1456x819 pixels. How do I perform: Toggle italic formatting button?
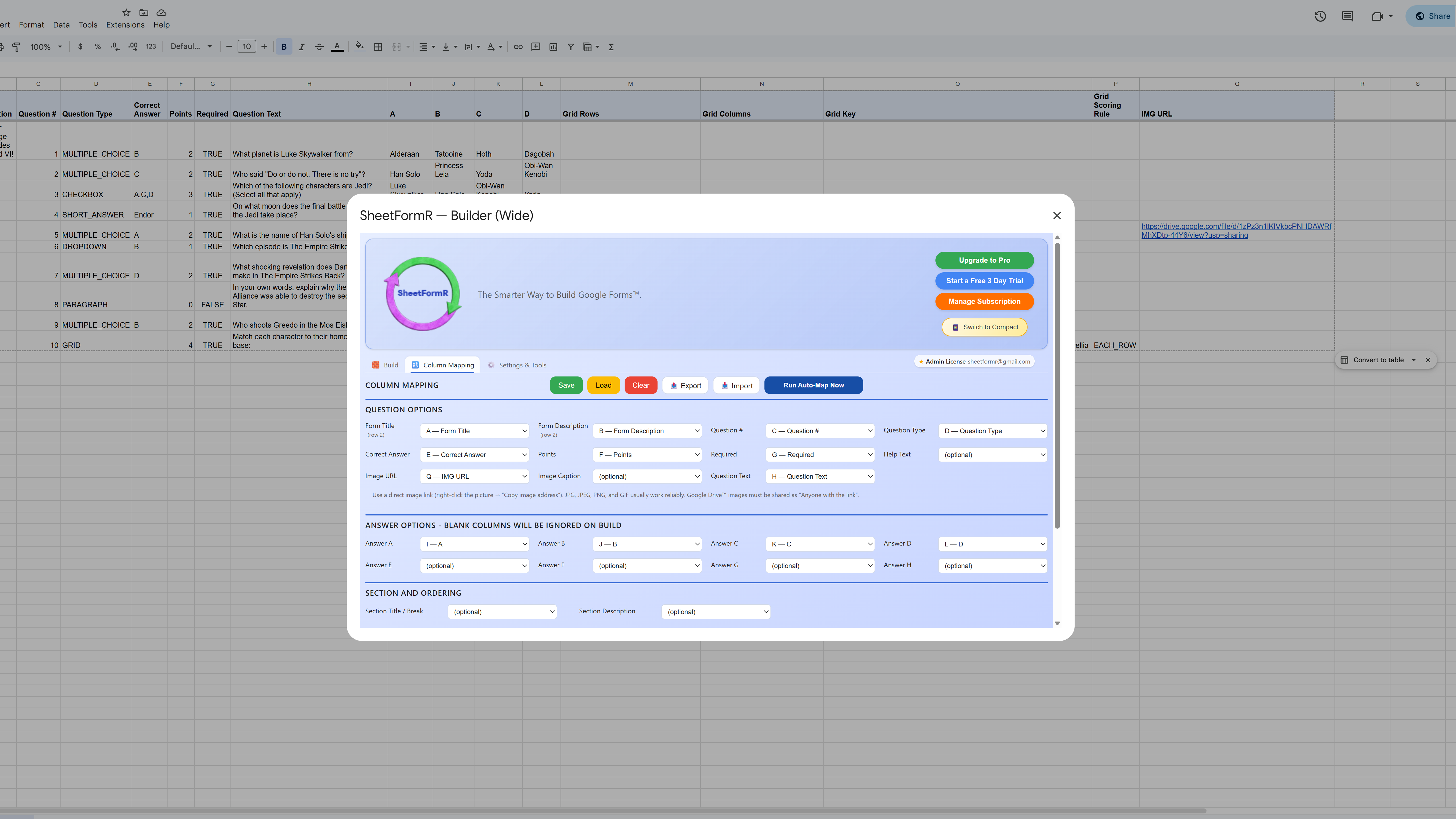point(301,47)
